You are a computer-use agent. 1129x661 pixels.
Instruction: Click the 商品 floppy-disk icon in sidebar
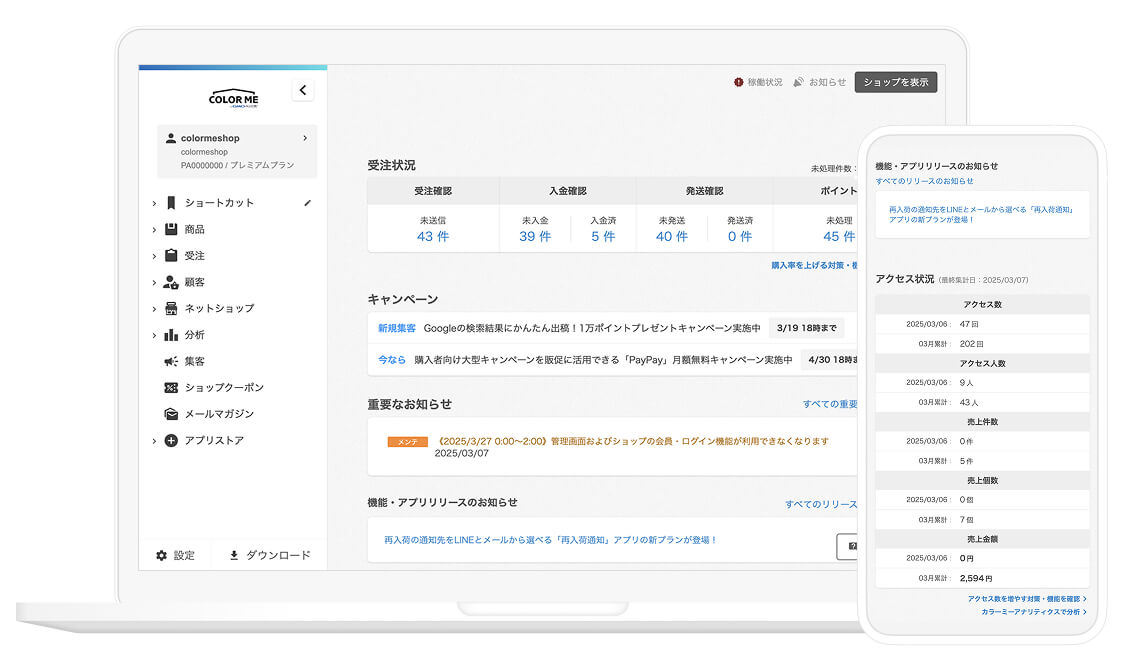171,229
